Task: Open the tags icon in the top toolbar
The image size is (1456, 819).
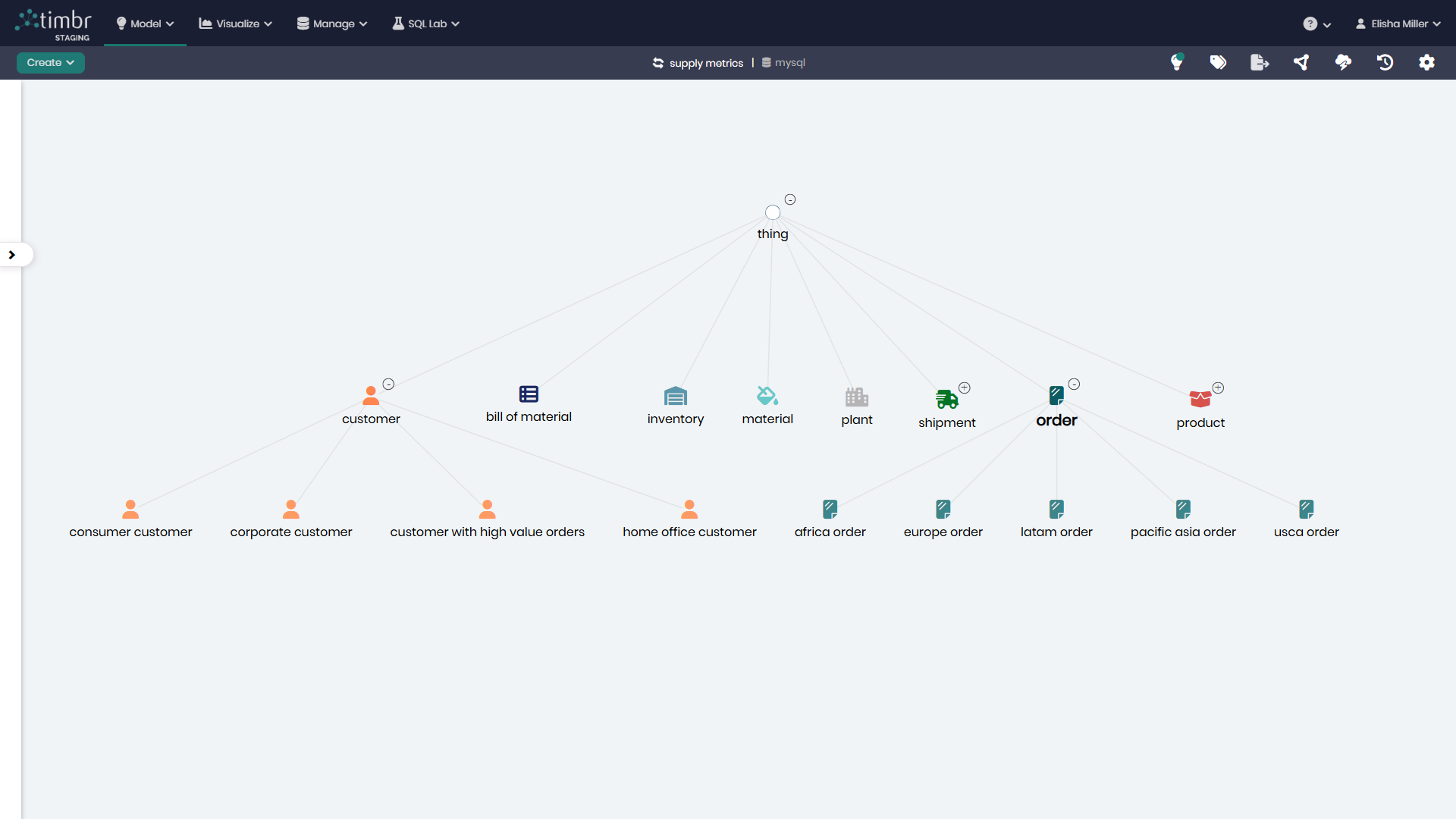Action: point(1218,62)
